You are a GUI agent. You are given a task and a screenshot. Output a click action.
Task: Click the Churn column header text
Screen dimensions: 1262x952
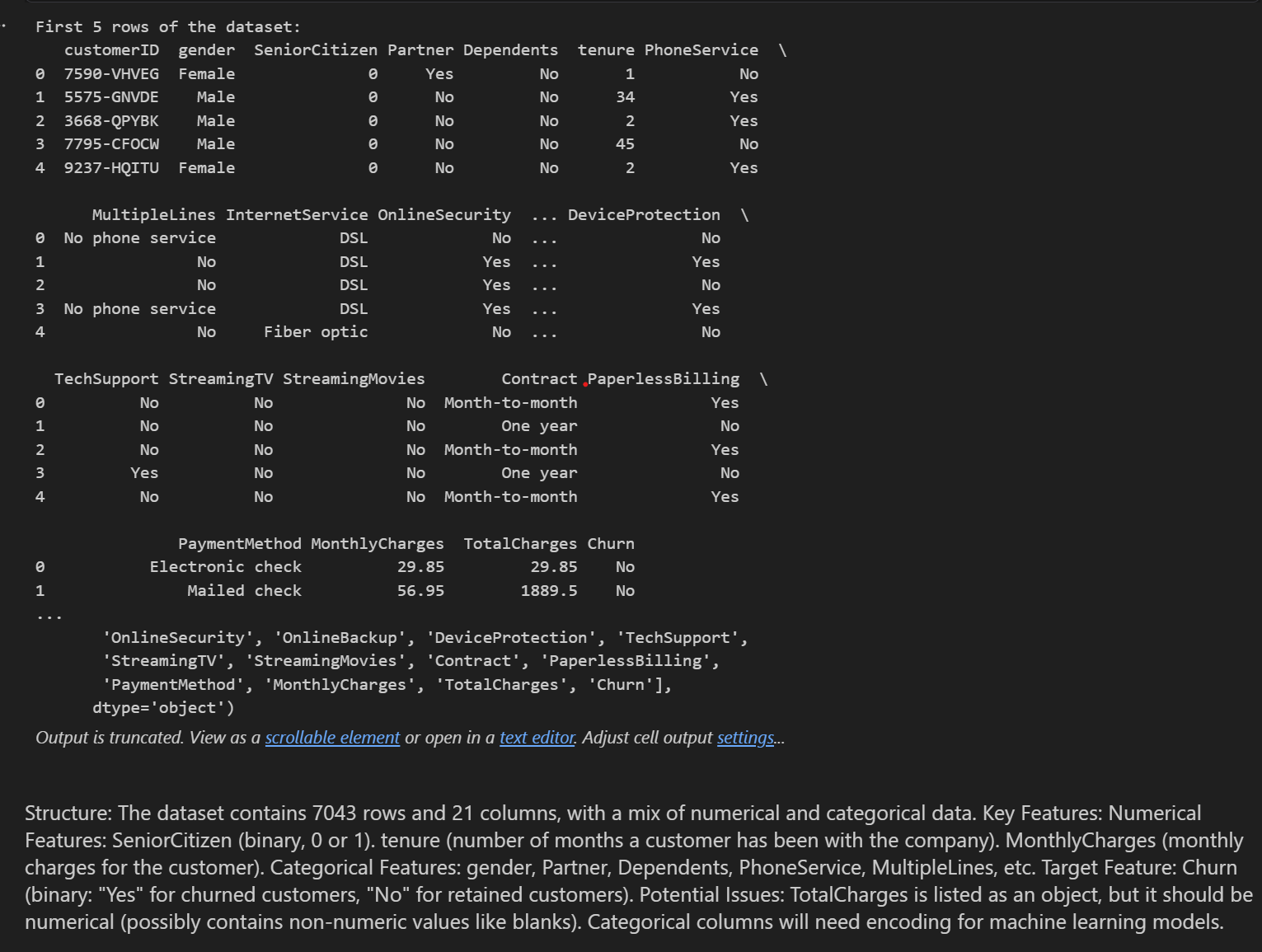tap(610, 543)
